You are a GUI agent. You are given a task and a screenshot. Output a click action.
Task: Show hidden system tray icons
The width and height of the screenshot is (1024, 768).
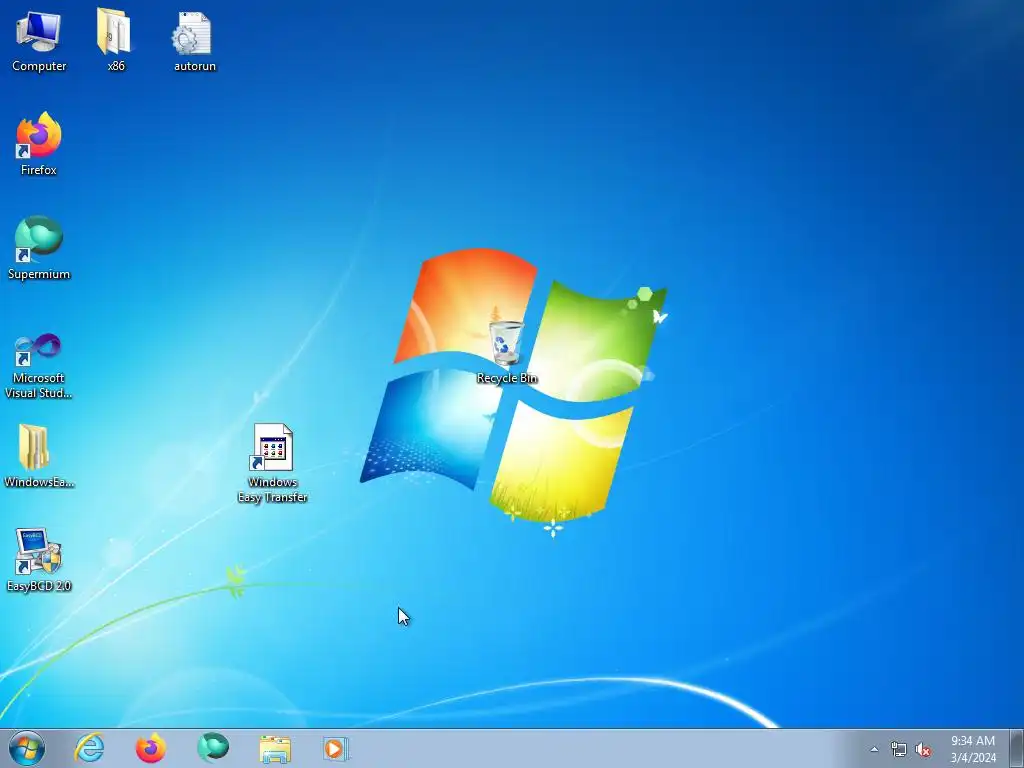coord(874,749)
